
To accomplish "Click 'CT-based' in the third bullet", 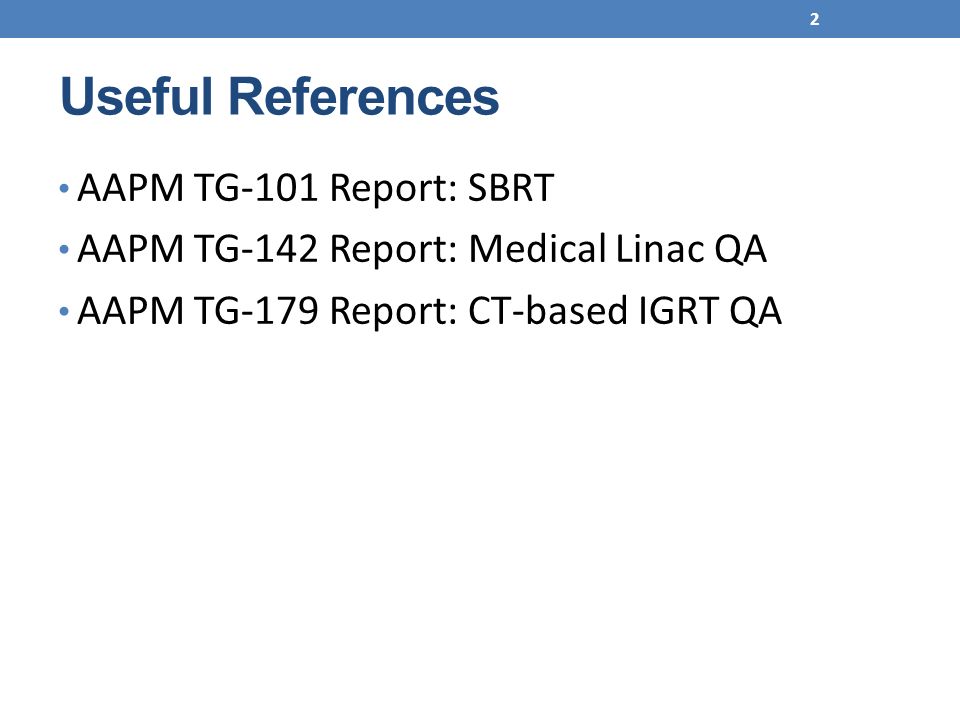I will (548, 311).
